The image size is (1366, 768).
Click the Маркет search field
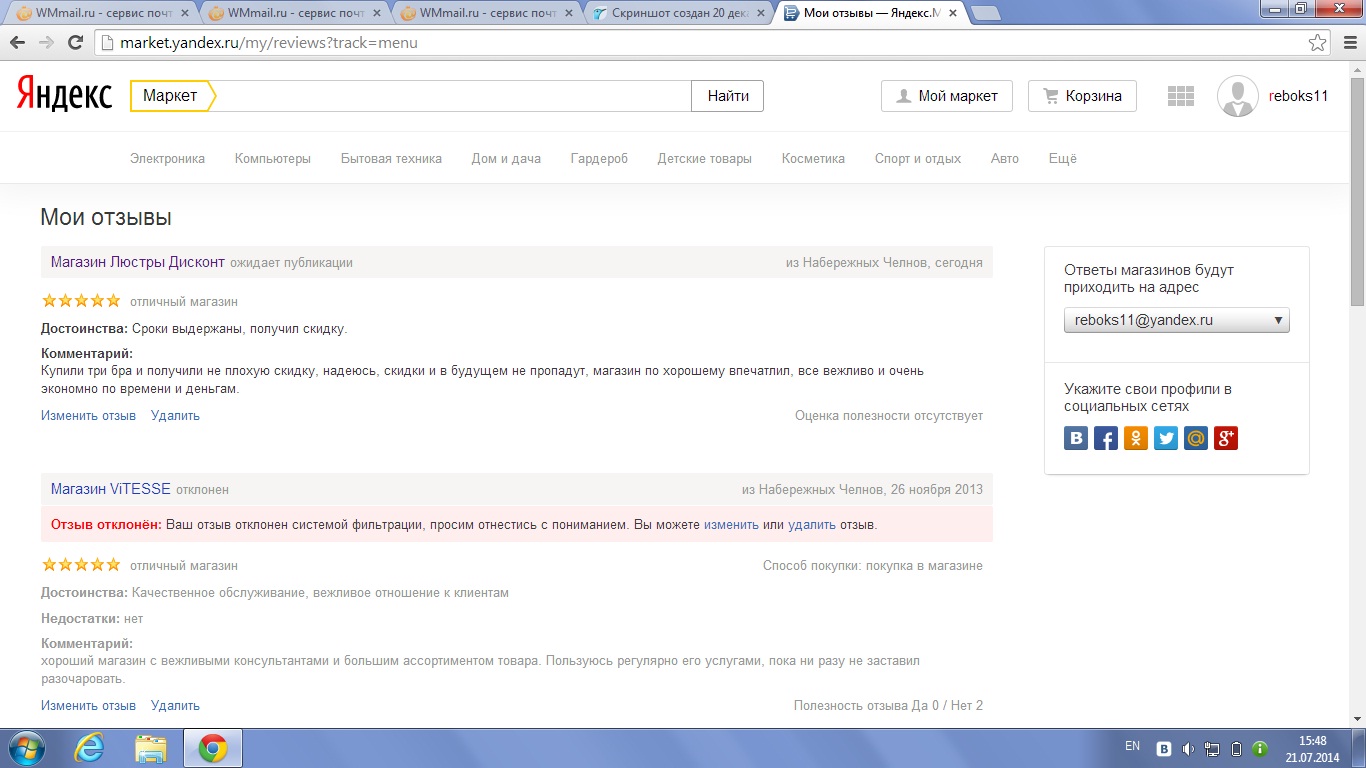click(x=453, y=96)
